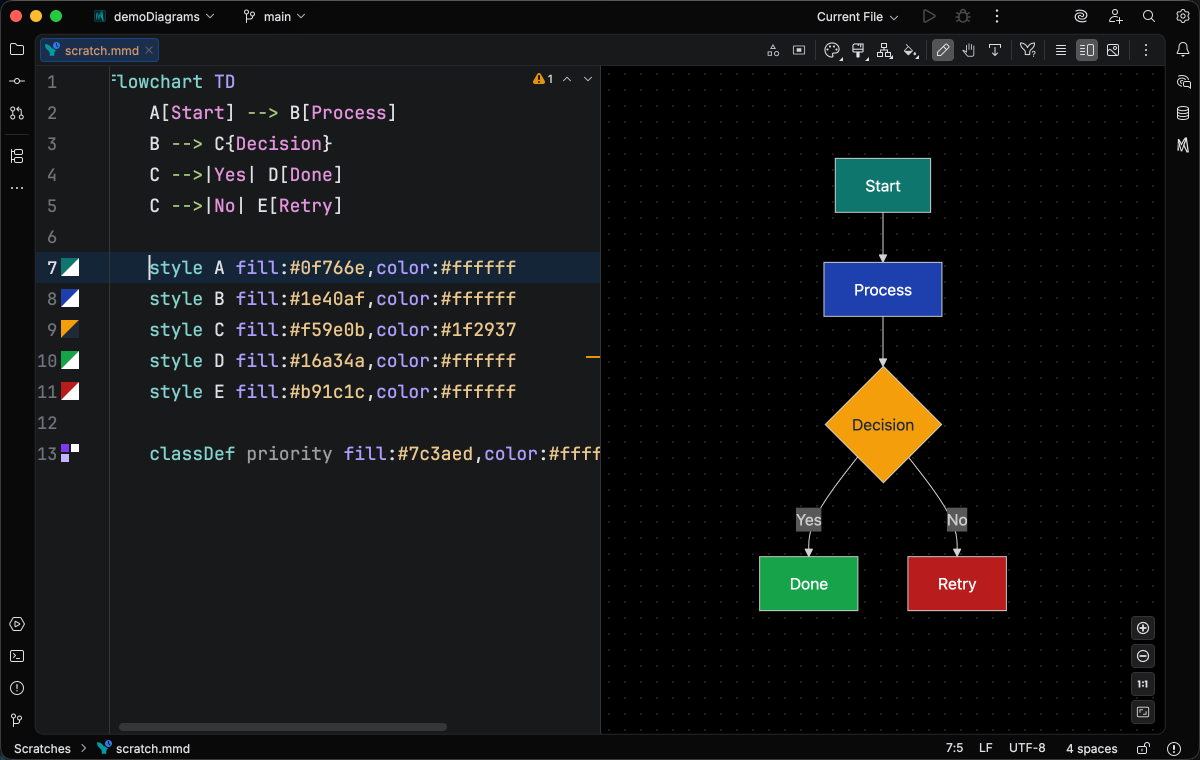Go to previous highlighted problem arrow

coord(567,79)
